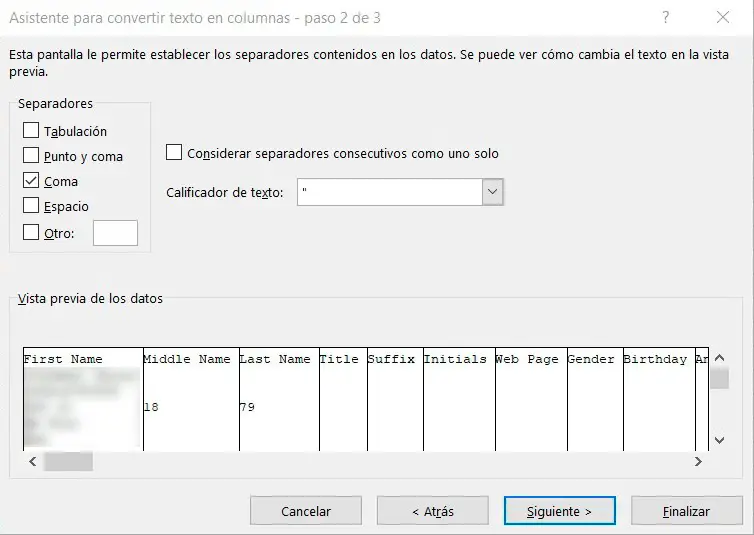Click the Cancelar button
This screenshot has width=754, height=535.
[x=306, y=511]
